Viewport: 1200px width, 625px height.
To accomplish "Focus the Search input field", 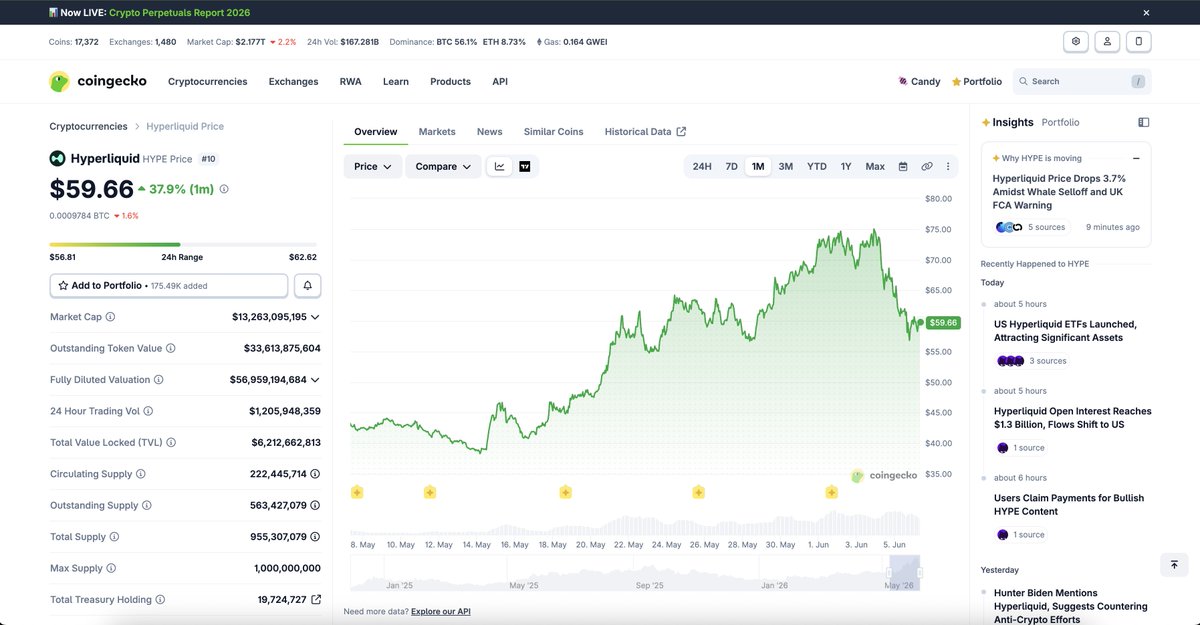I will [1082, 82].
